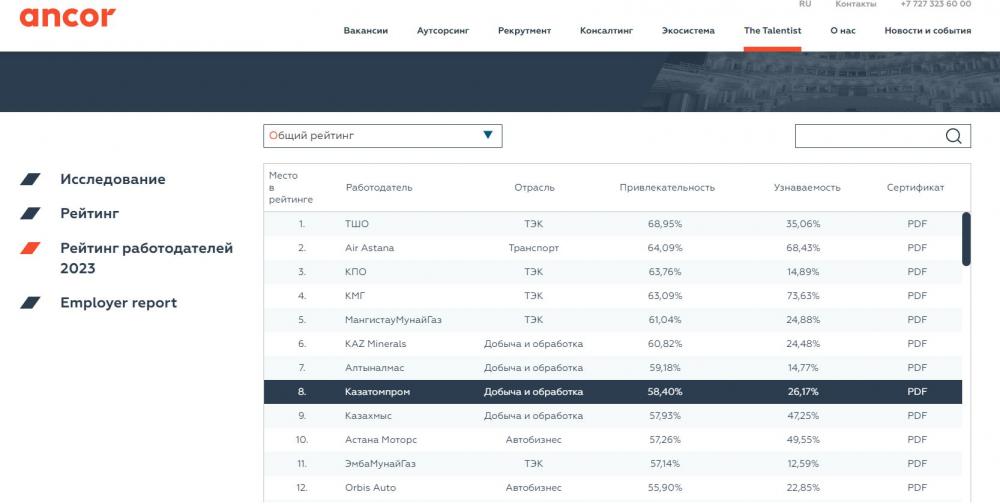This screenshot has height=504, width=1000.
Task: Click the icon beside Employer report
Action: [31, 303]
